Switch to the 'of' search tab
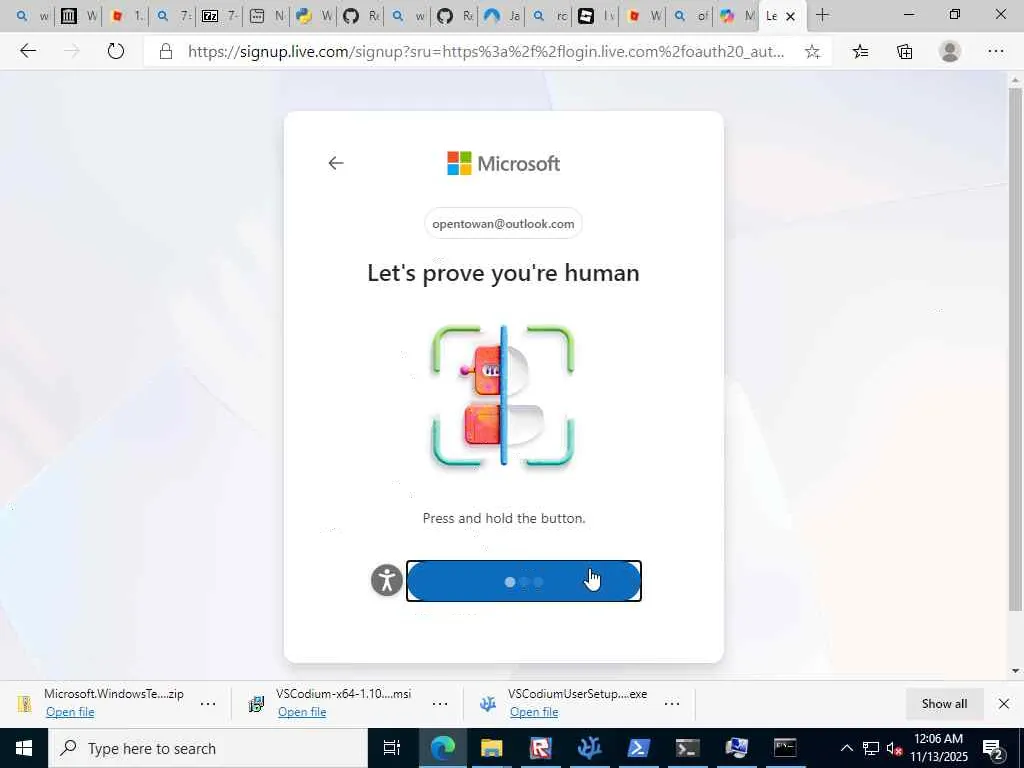 (x=689, y=16)
